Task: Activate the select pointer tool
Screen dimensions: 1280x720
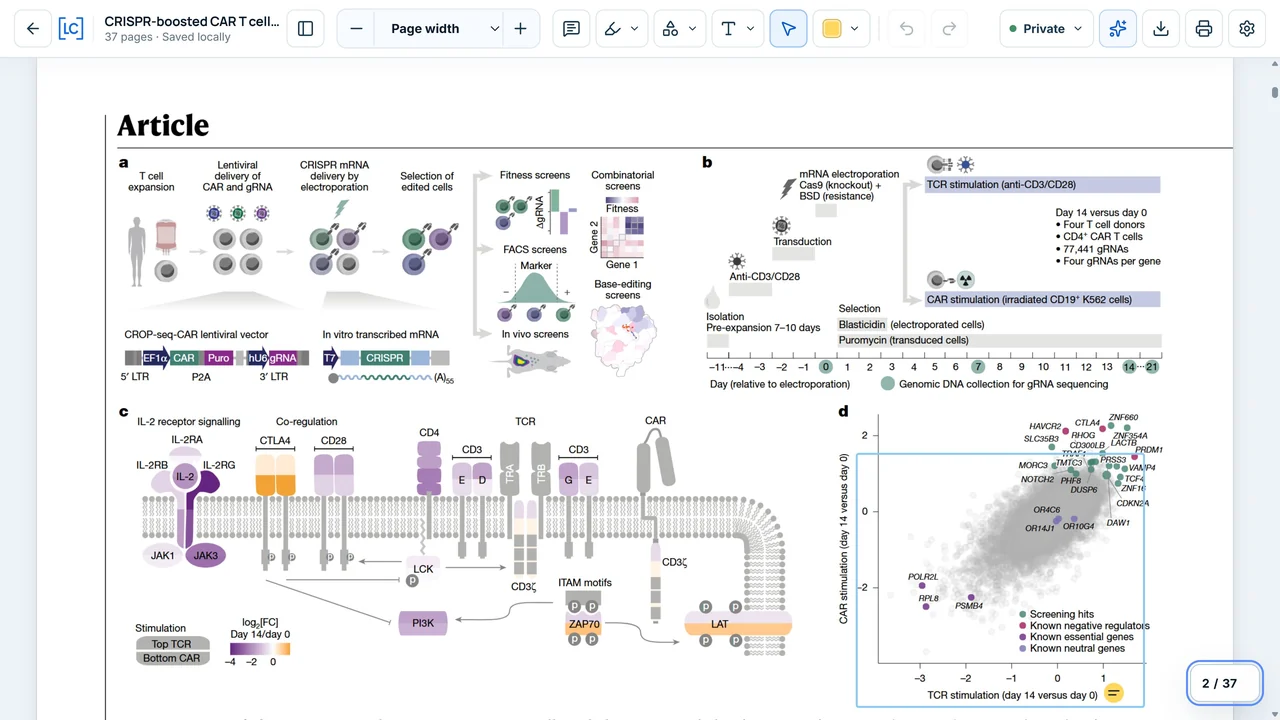Action: tap(788, 29)
